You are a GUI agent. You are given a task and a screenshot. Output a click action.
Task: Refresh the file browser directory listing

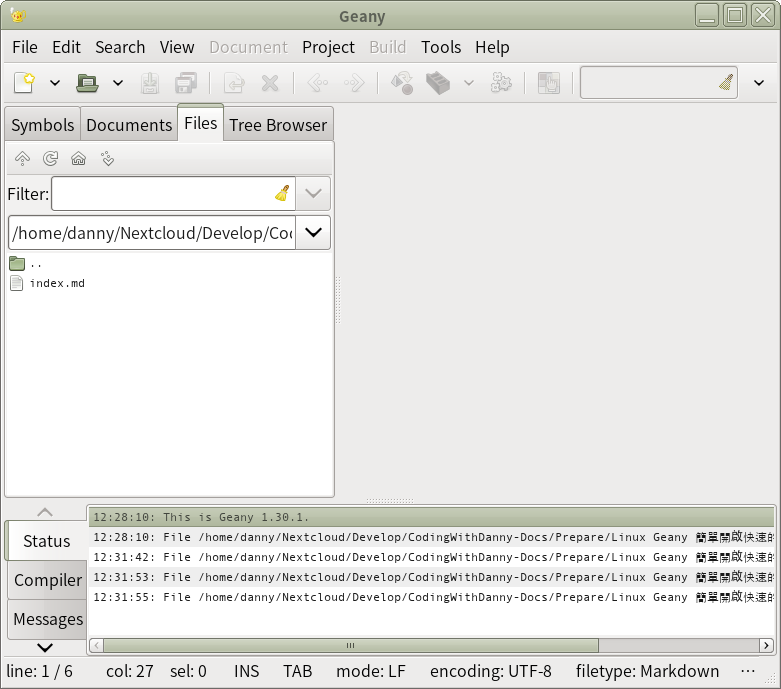click(x=50, y=159)
